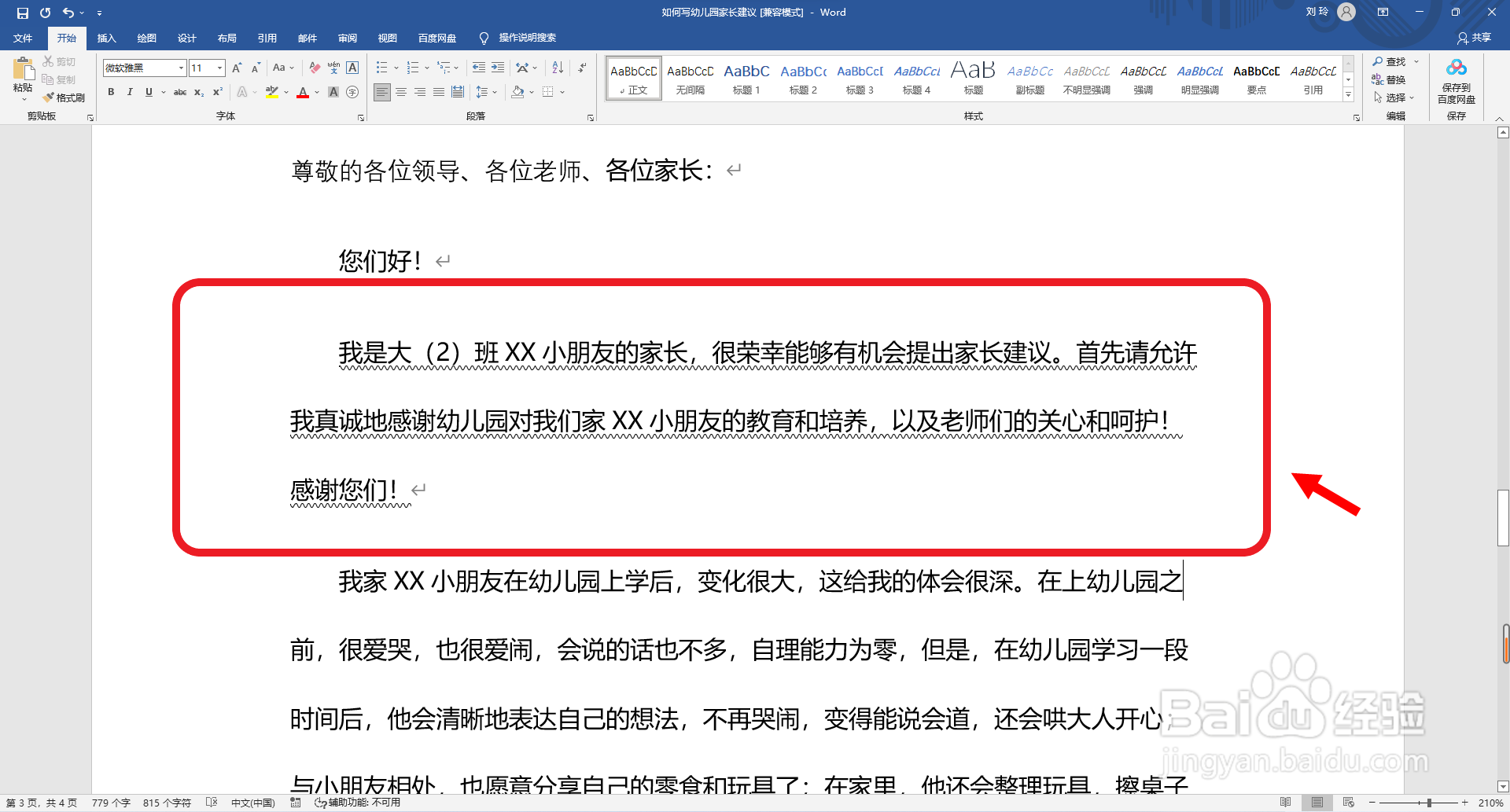Select the 标题 1 style

[x=746, y=78]
